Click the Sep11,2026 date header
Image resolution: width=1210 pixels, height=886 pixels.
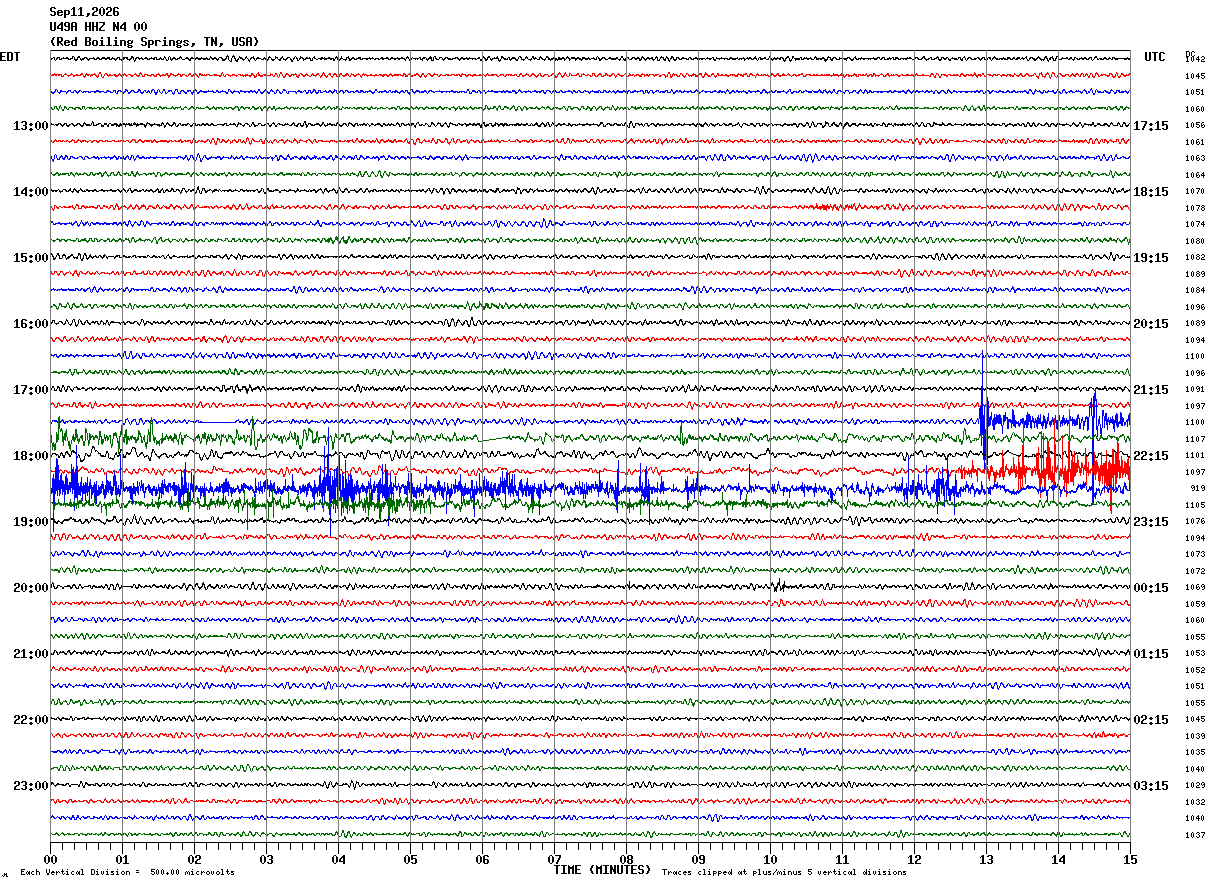point(84,12)
